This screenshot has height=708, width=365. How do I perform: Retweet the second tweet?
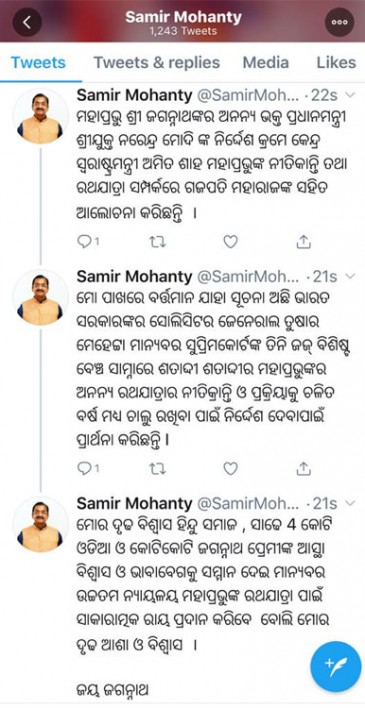click(x=157, y=469)
